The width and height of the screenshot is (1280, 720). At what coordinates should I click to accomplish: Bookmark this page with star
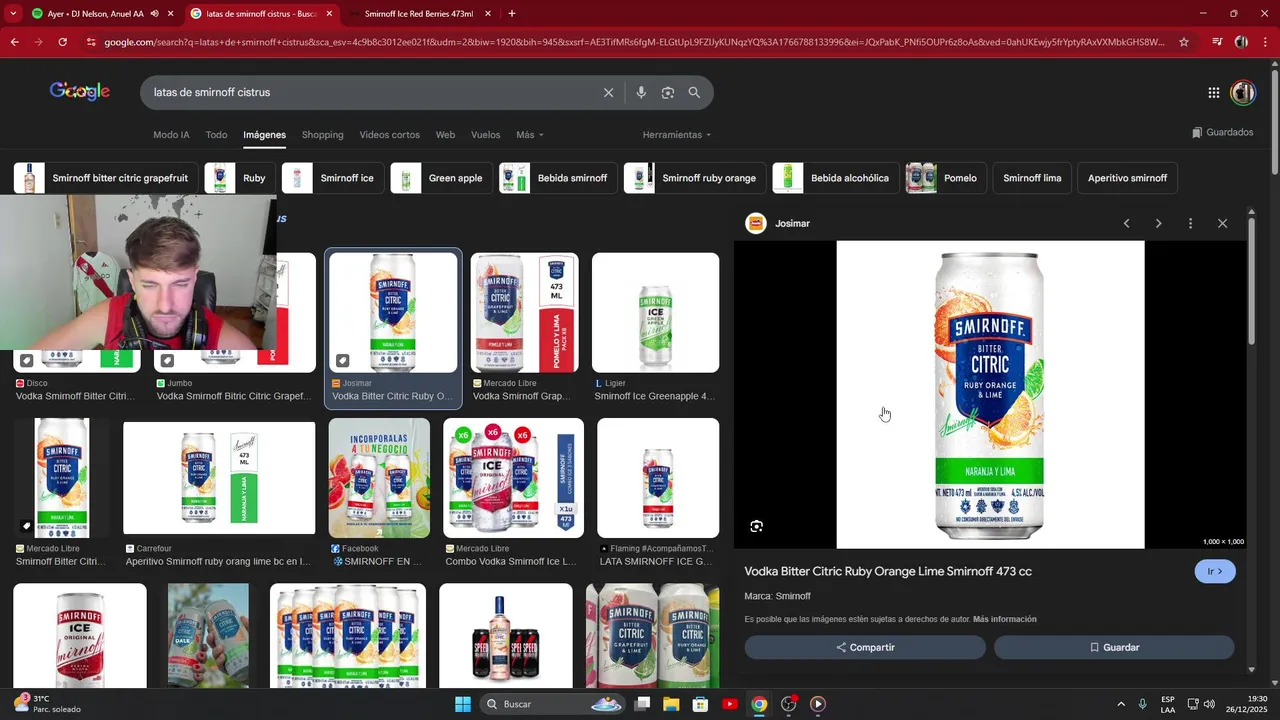1184,42
